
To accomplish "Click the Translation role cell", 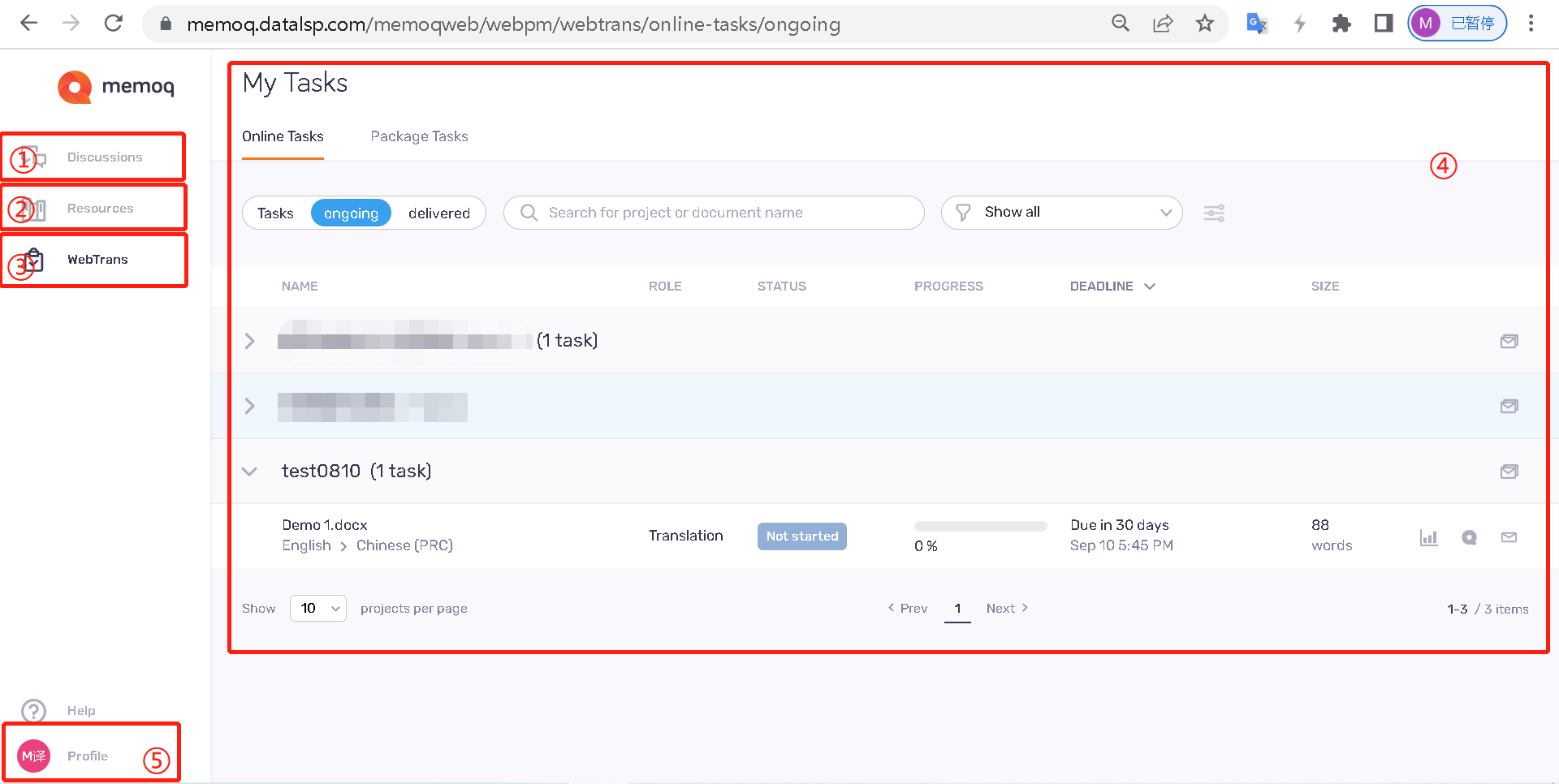I will [686, 536].
